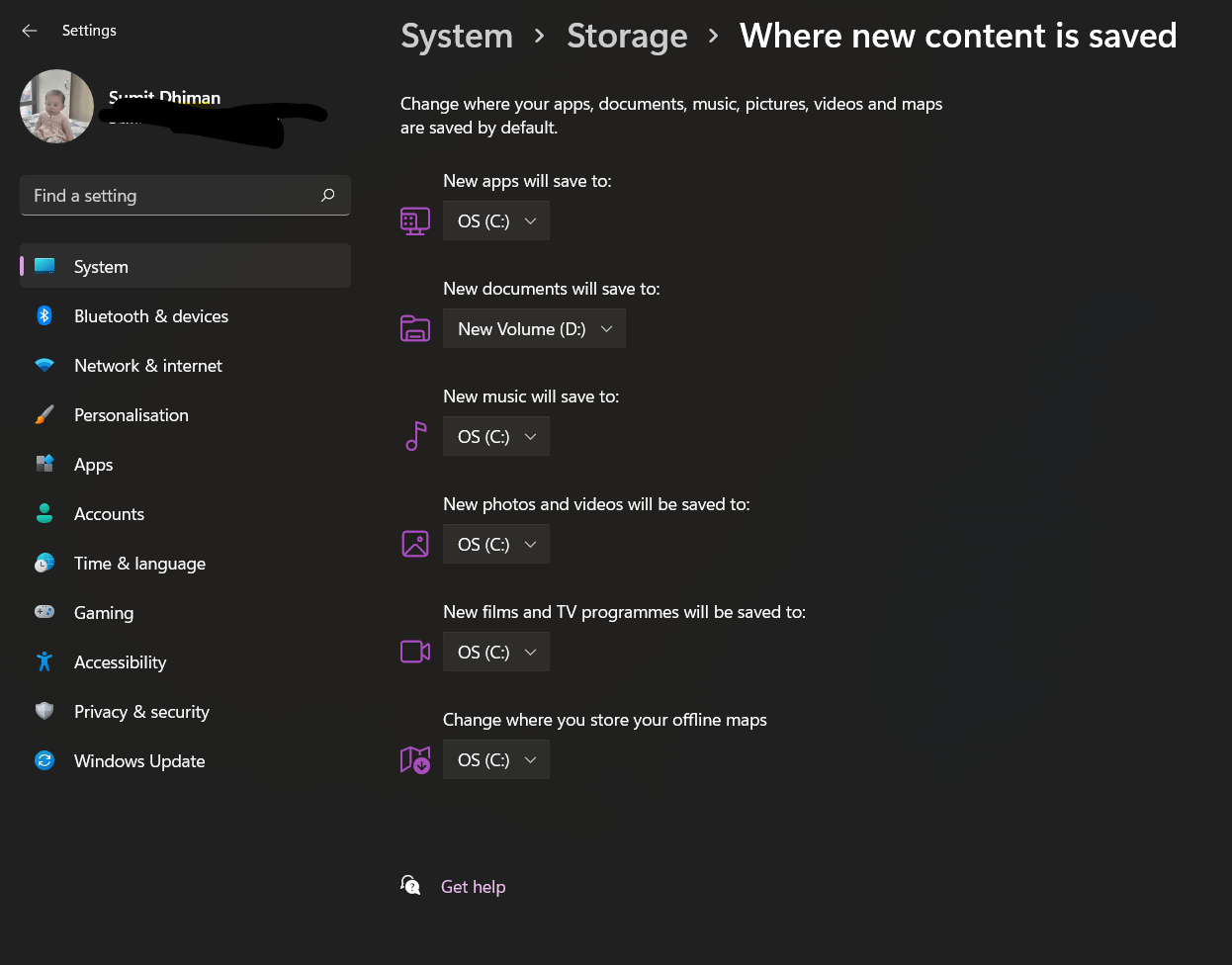The image size is (1232, 965).
Task: Click the music note icon beside new music
Action: 414,436
